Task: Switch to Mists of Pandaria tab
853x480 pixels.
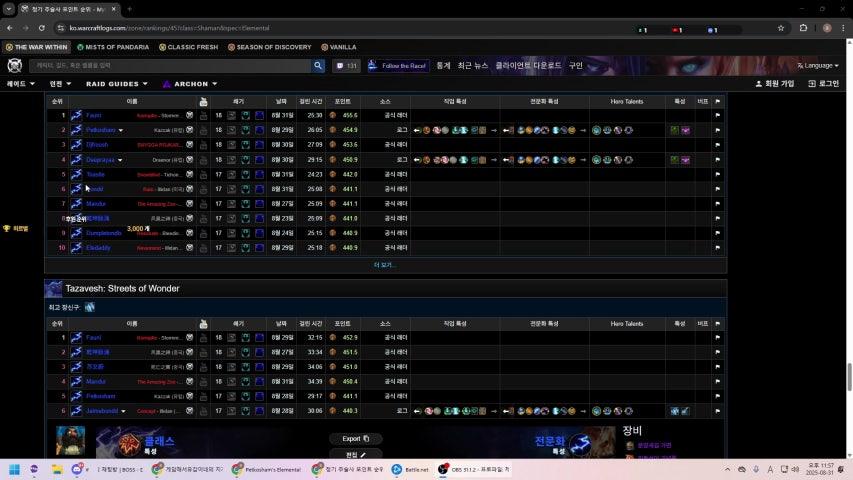Action: click(113, 47)
